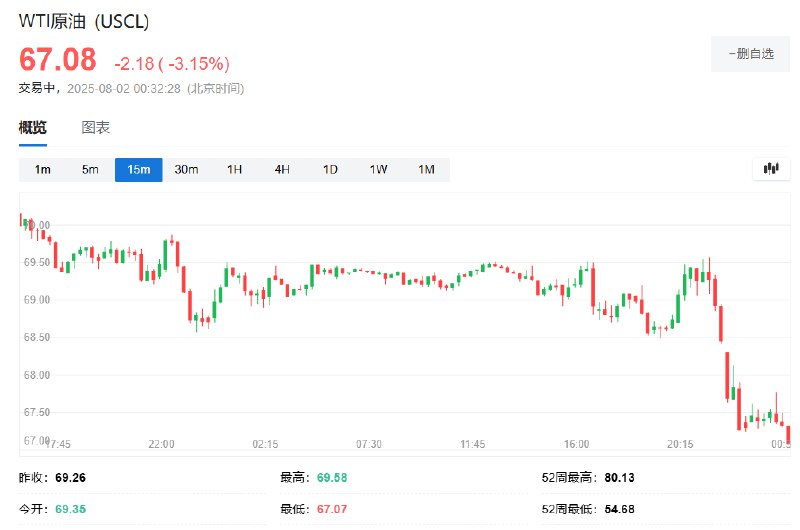This screenshot has width=800, height=530.
Task: Choose the 1D interval
Action: tap(330, 169)
